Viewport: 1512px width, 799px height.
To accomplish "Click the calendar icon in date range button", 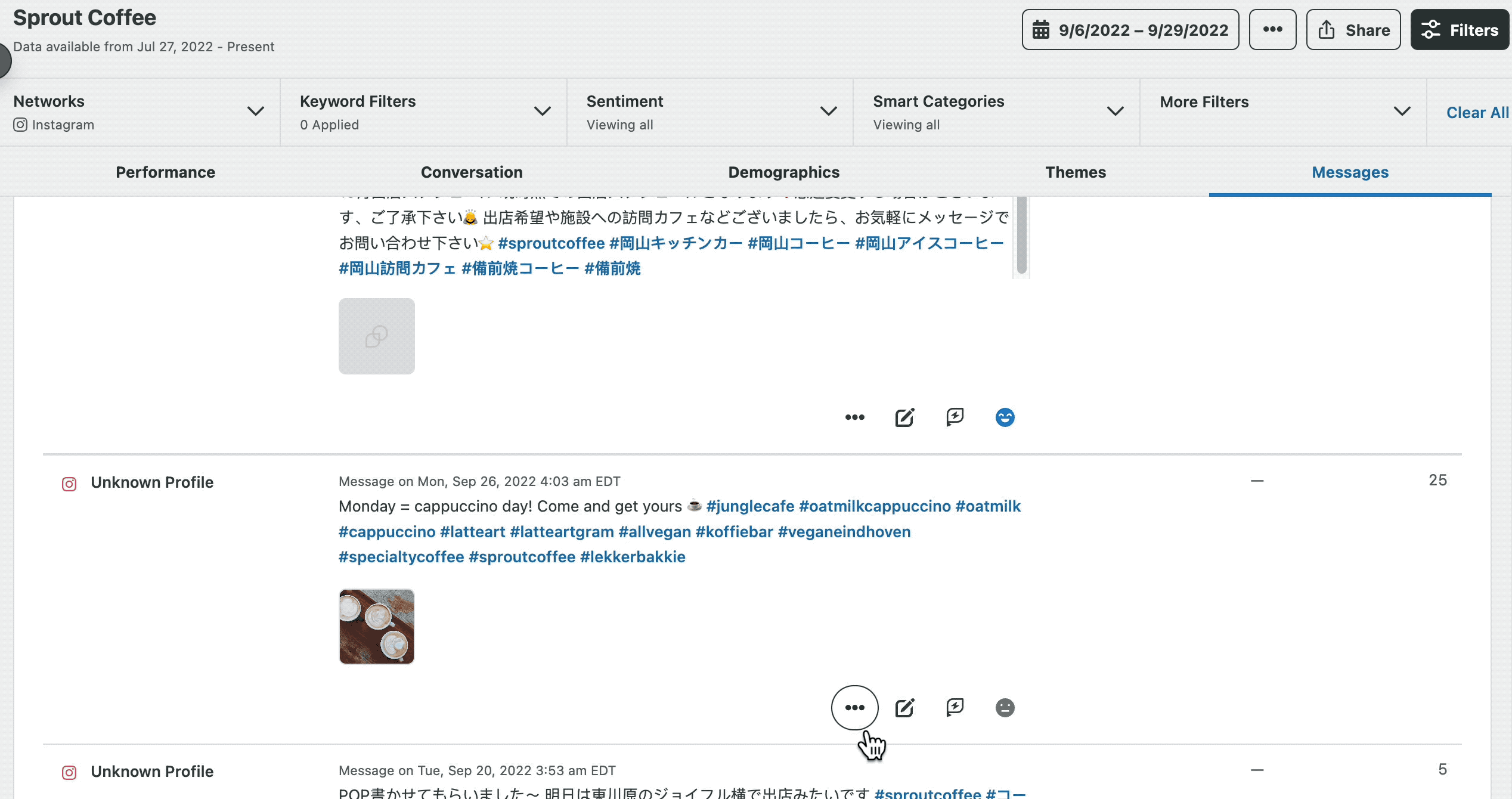I will pyautogui.click(x=1041, y=30).
